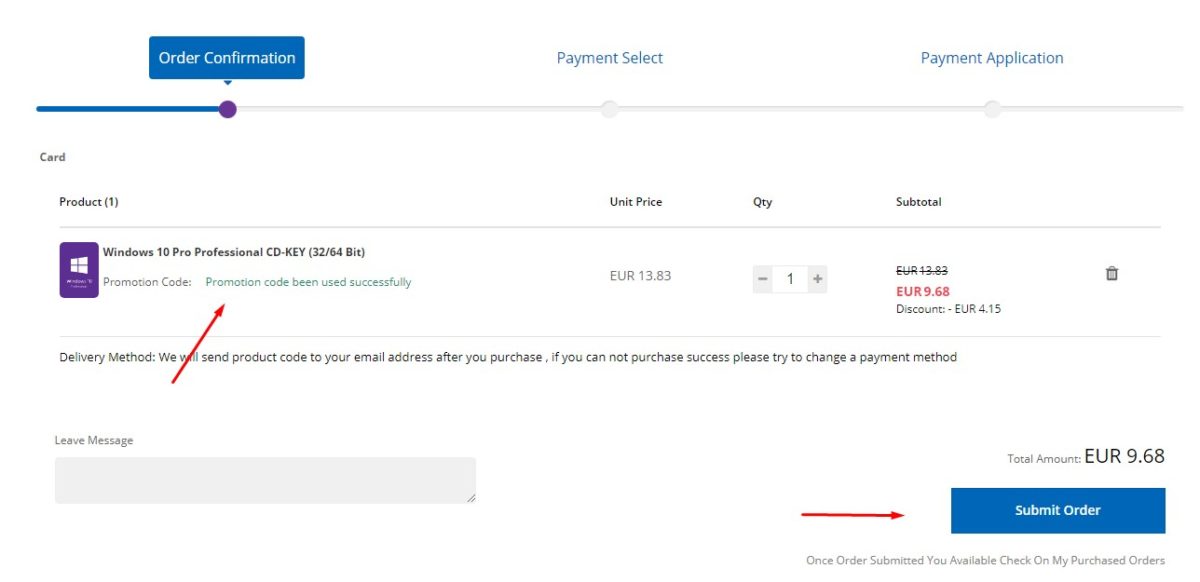The height and width of the screenshot is (582, 1200).
Task: Select the Order Confirmation step tab
Action: (x=227, y=58)
